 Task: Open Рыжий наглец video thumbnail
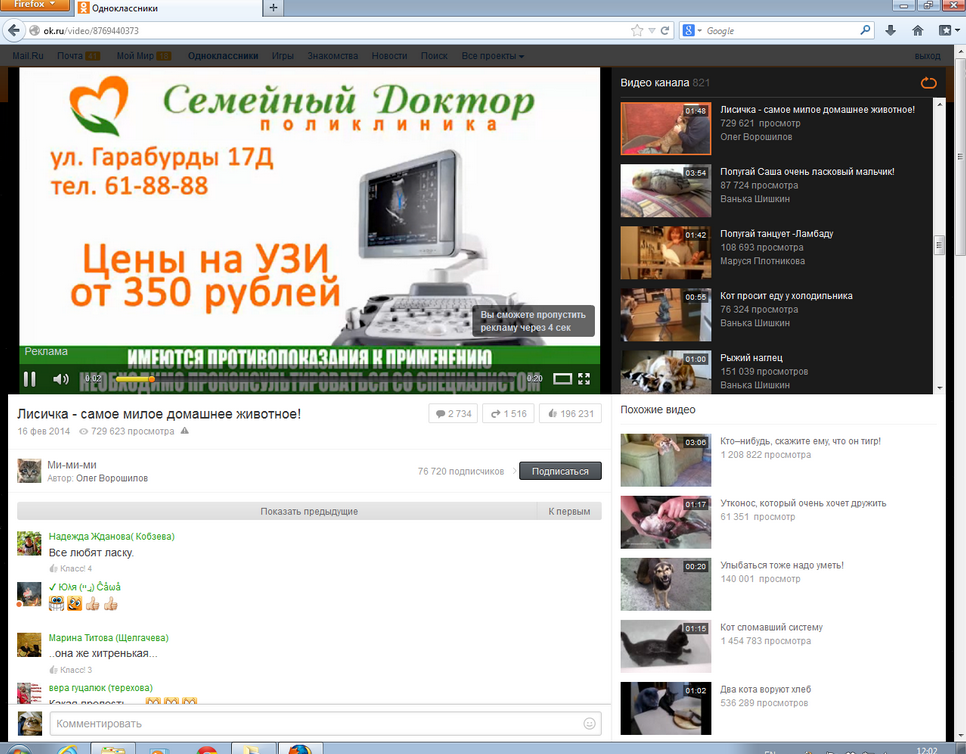pos(665,371)
